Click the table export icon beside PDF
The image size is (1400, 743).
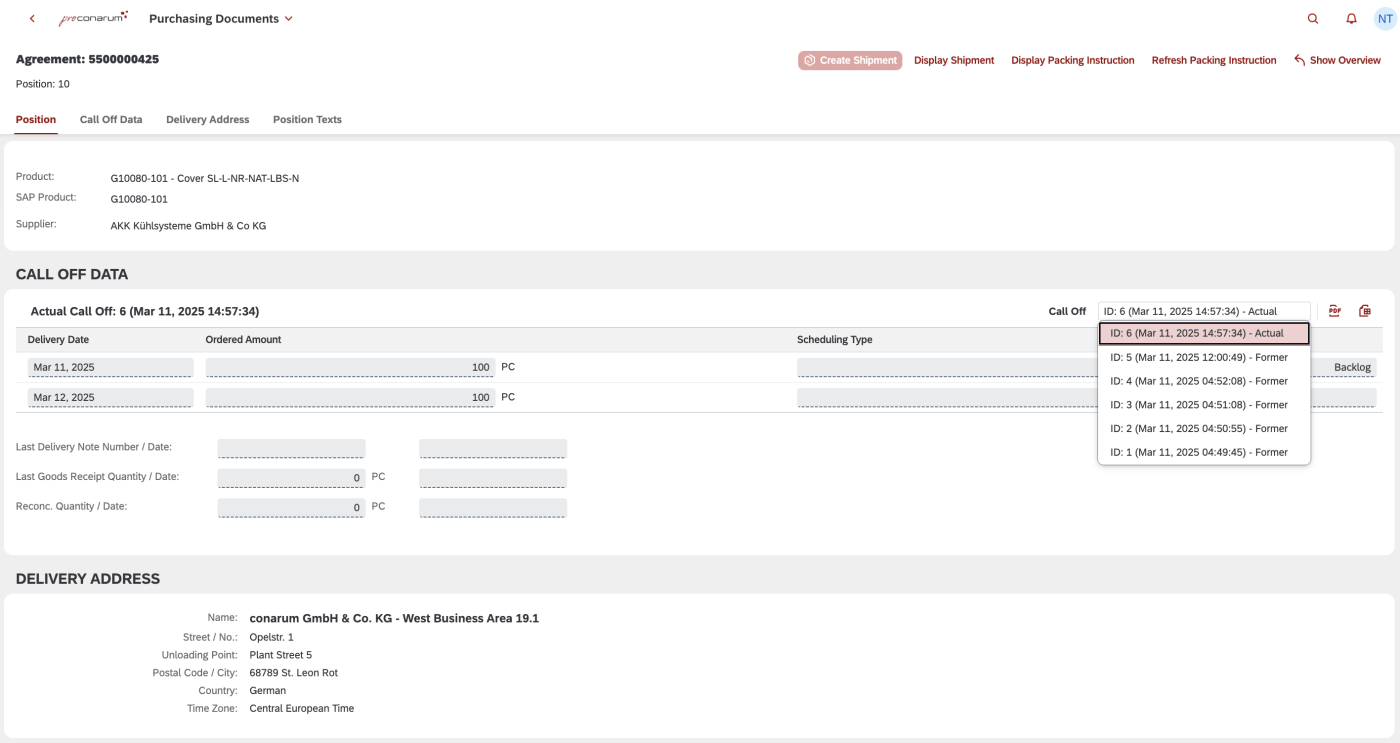pos(1365,311)
